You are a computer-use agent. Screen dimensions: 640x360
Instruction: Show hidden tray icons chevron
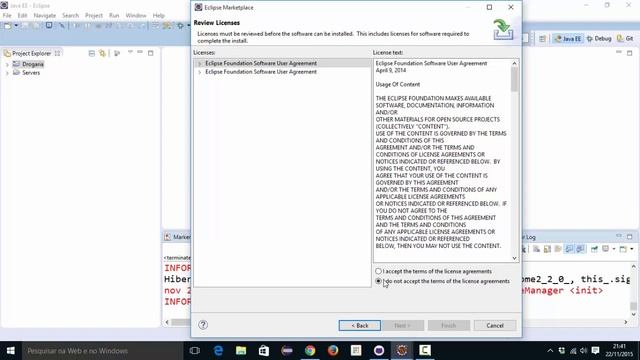[x=550, y=351]
